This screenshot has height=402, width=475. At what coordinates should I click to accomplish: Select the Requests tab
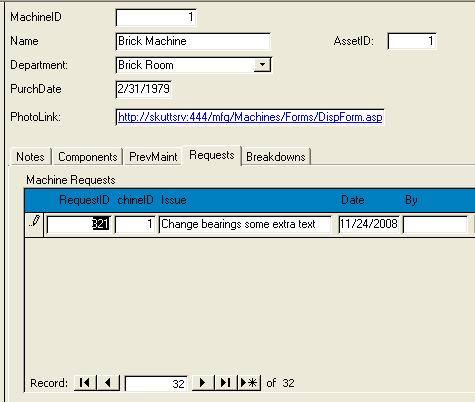point(212,155)
